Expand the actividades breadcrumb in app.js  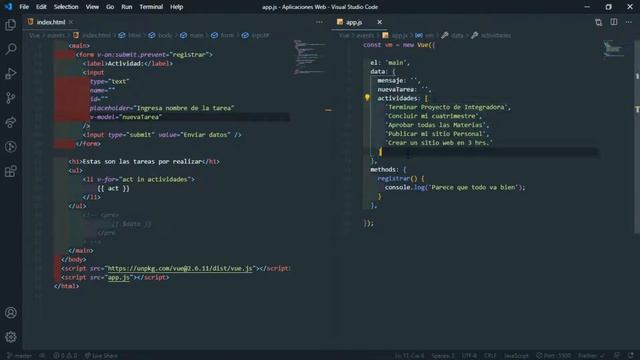click(491, 36)
